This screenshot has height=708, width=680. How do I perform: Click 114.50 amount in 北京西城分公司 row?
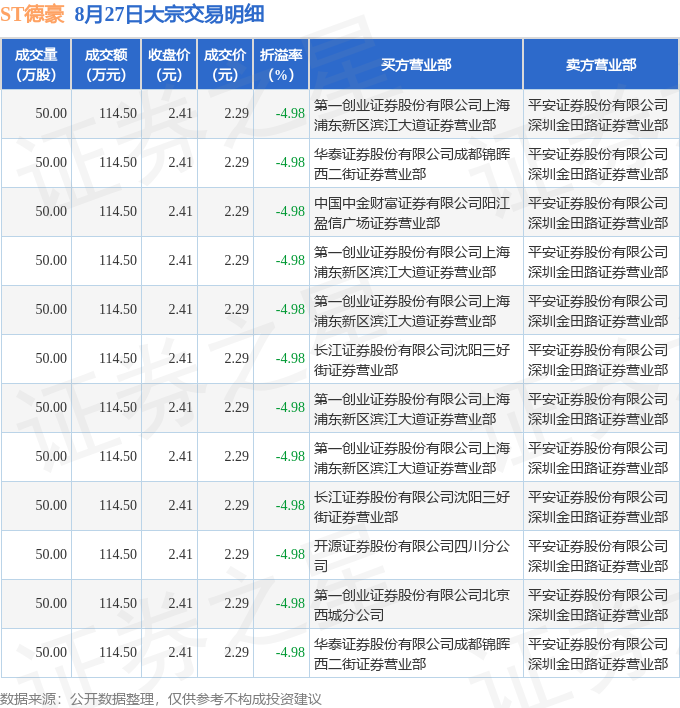(x=118, y=603)
